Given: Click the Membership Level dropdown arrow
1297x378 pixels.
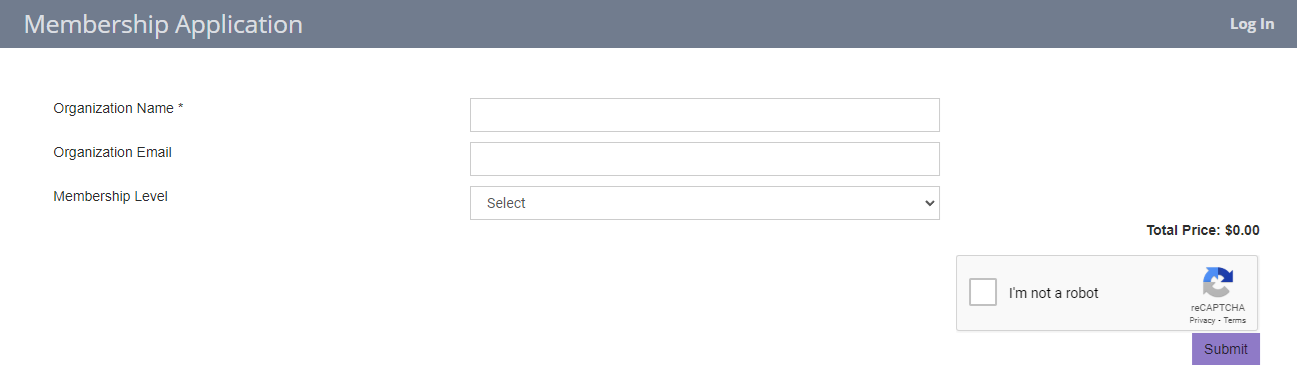Looking at the screenshot, I should click(929, 203).
